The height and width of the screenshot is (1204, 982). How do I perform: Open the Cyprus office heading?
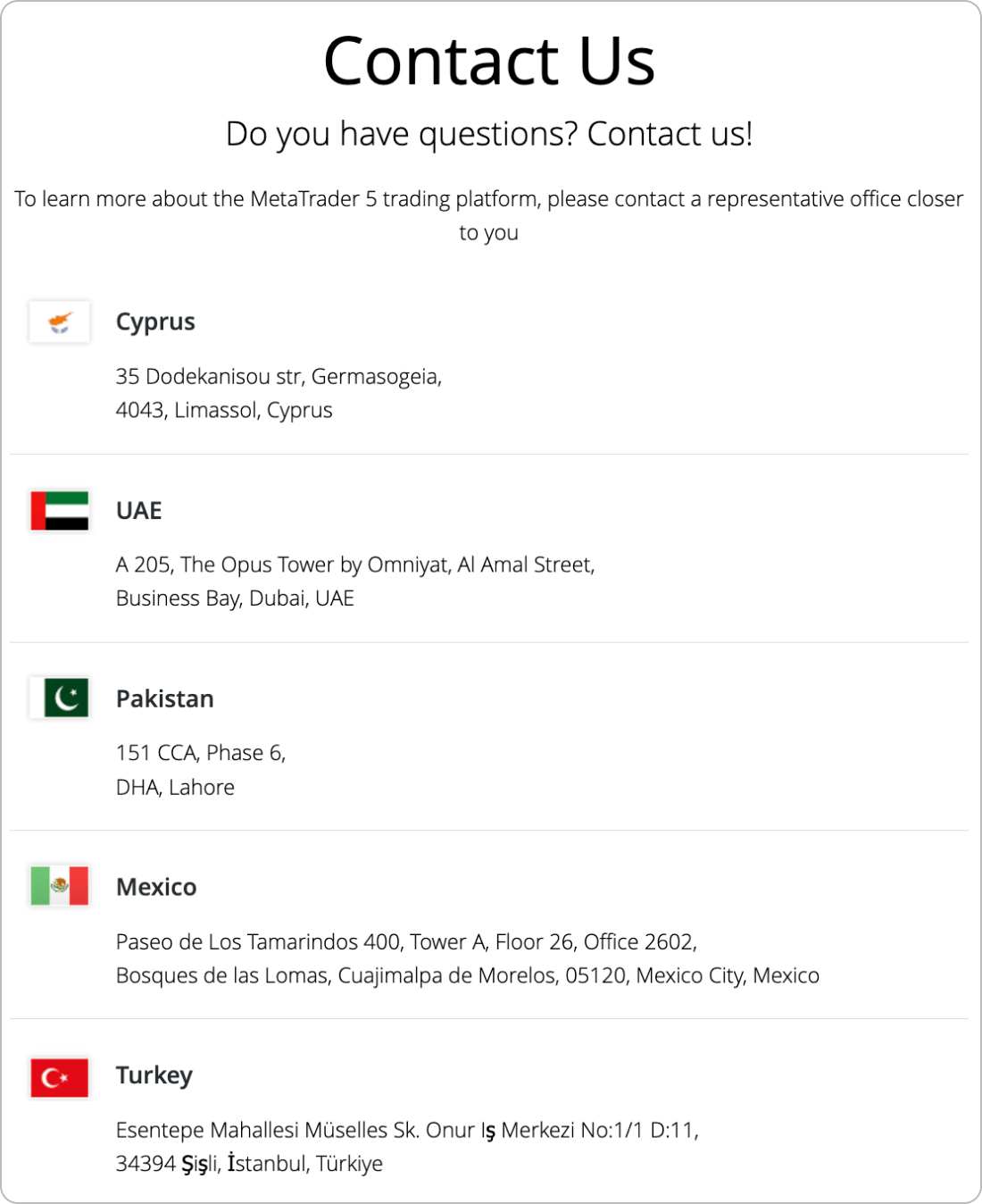coord(155,322)
